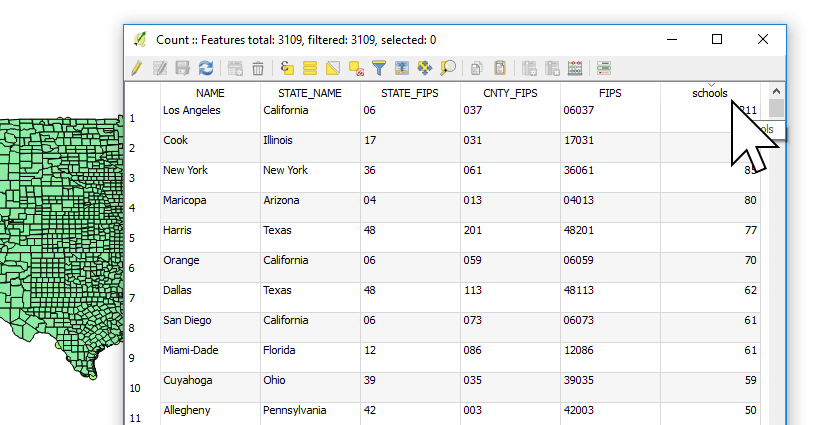Select row 4 header for Maricopa
The width and height of the screenshot is (814, 425).
(132, 208)
